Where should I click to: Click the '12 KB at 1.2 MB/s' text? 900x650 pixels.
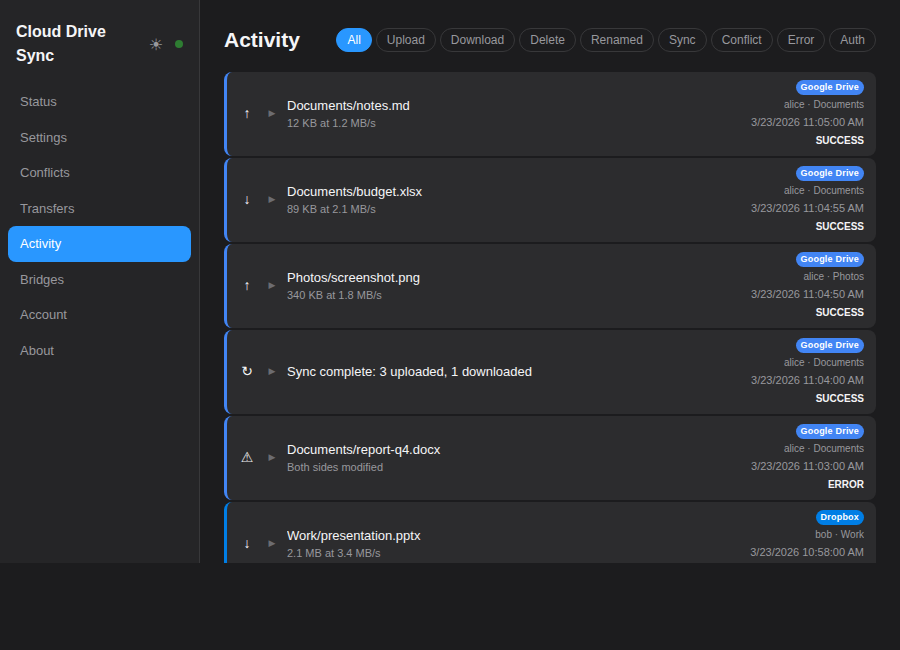tap(331, 123)
